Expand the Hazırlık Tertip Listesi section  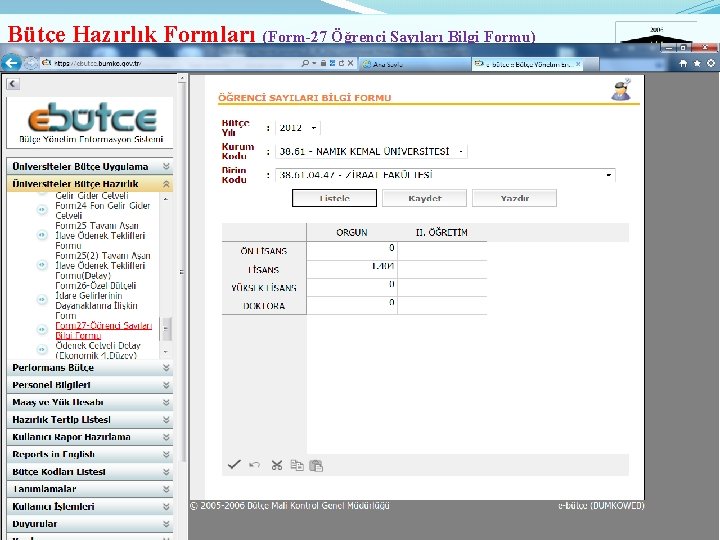pyautogui.click(x=90, y=420)
